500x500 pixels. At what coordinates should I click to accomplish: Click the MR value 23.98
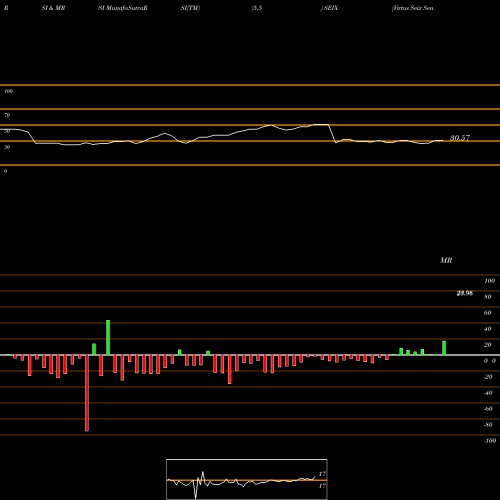465,293
